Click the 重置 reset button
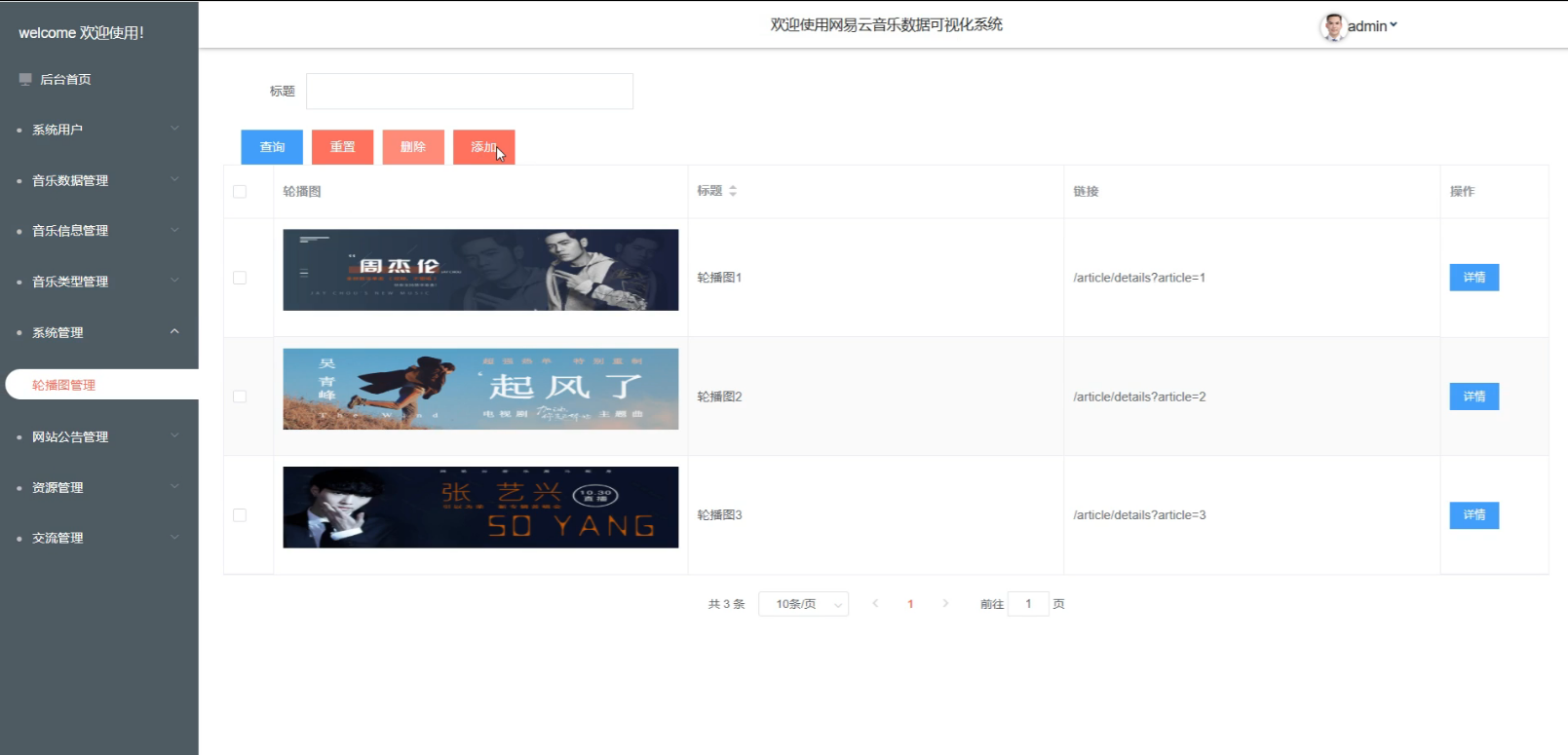The width and height of the screenshot is (1568, 755). point(342,147)
